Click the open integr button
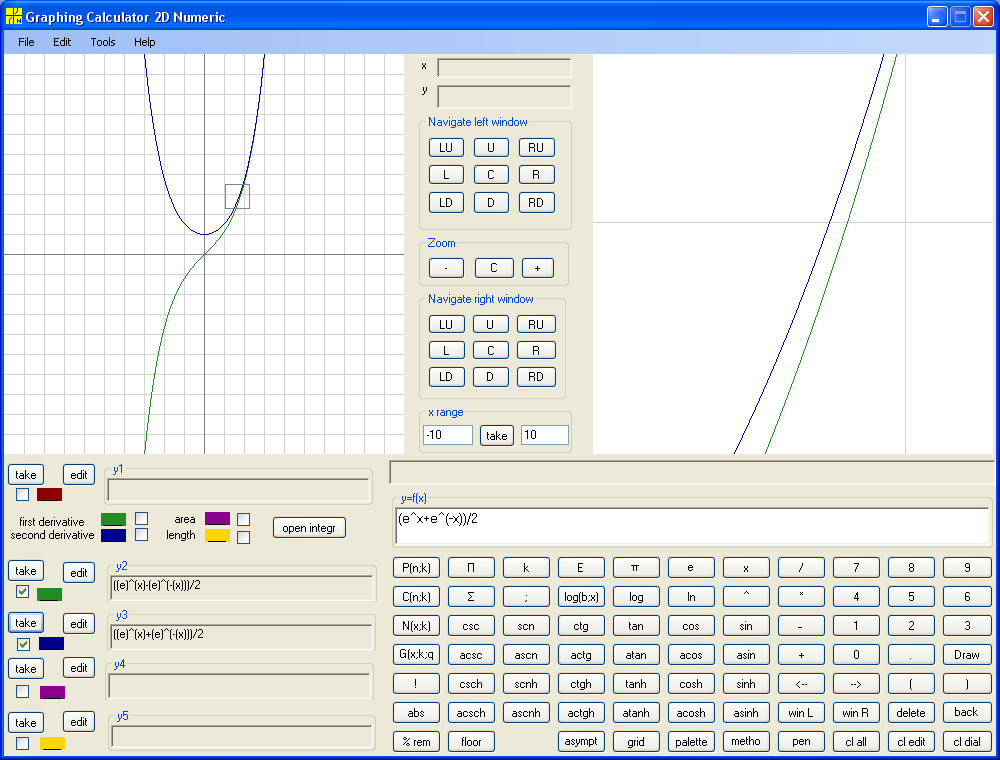Screen dimensions: 1000x760 [309, 528]
